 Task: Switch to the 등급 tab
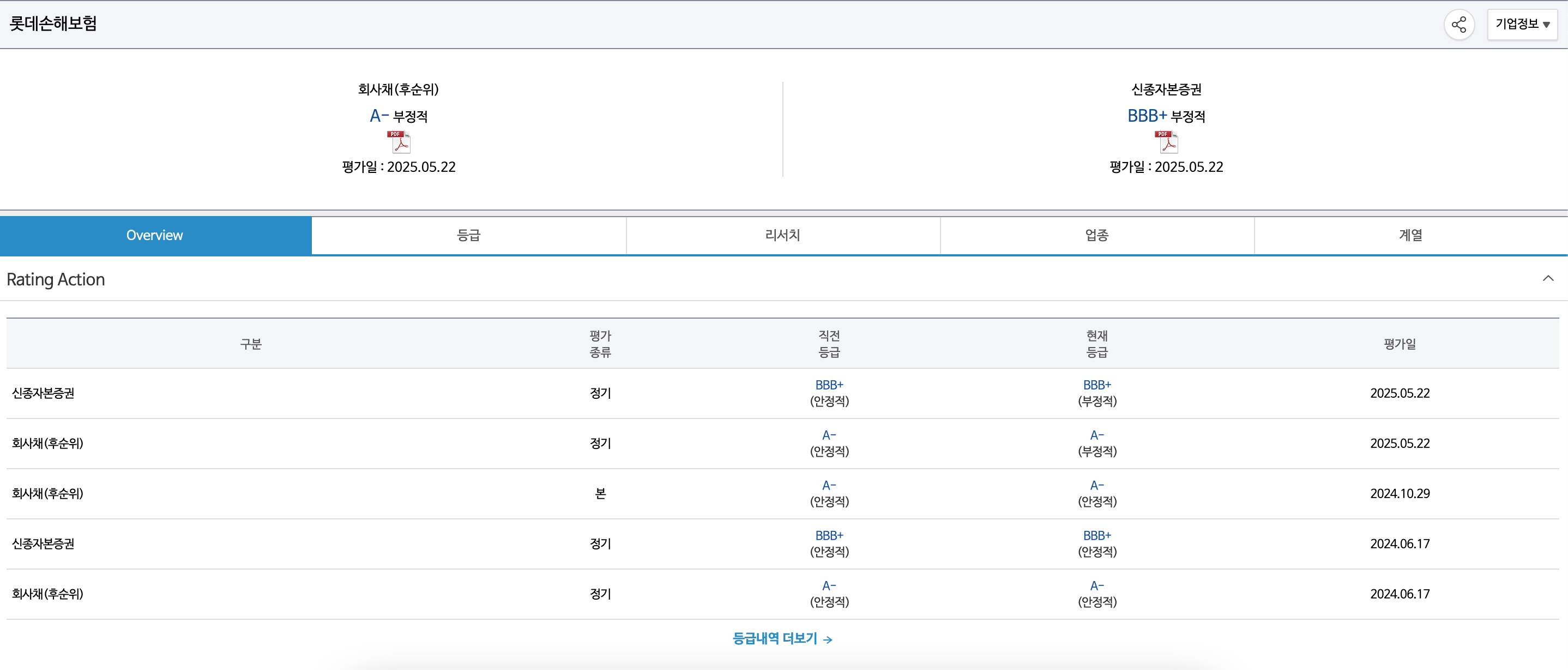(x=469, y=236)
